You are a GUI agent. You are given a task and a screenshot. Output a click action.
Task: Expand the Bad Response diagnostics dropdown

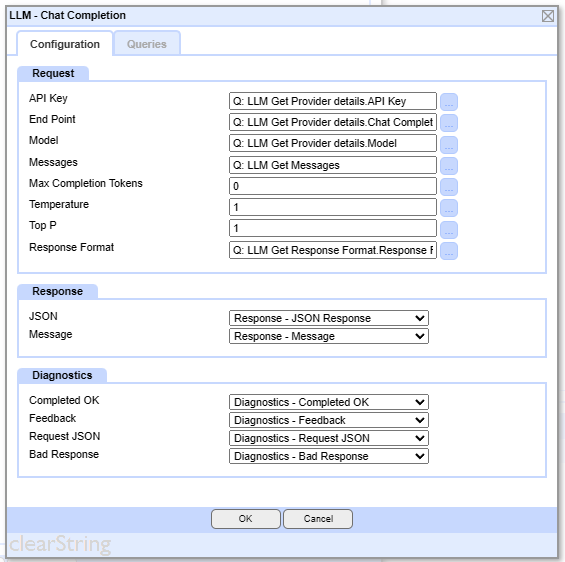click(329, 456)
